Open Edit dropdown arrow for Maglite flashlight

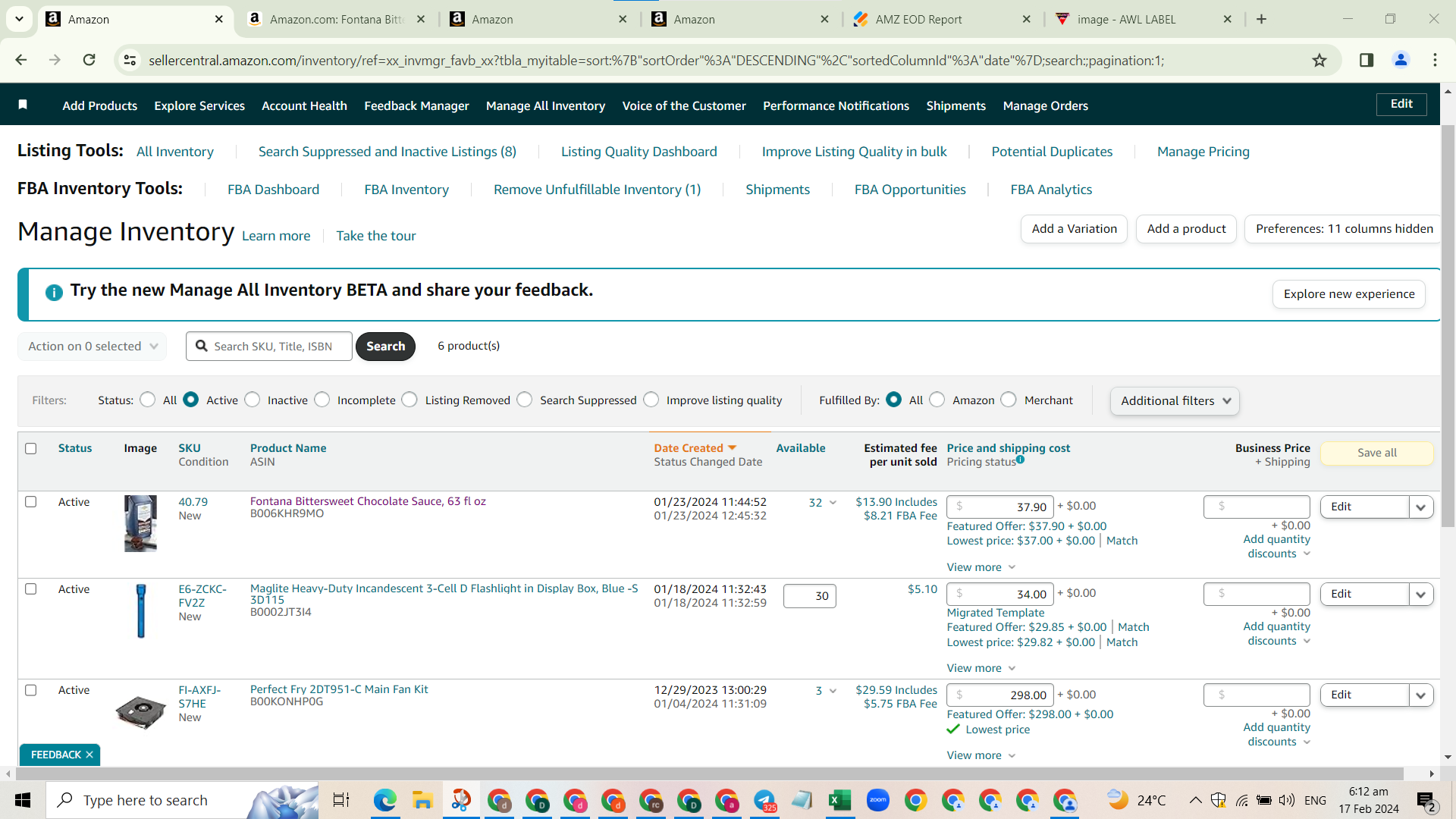1421,594
